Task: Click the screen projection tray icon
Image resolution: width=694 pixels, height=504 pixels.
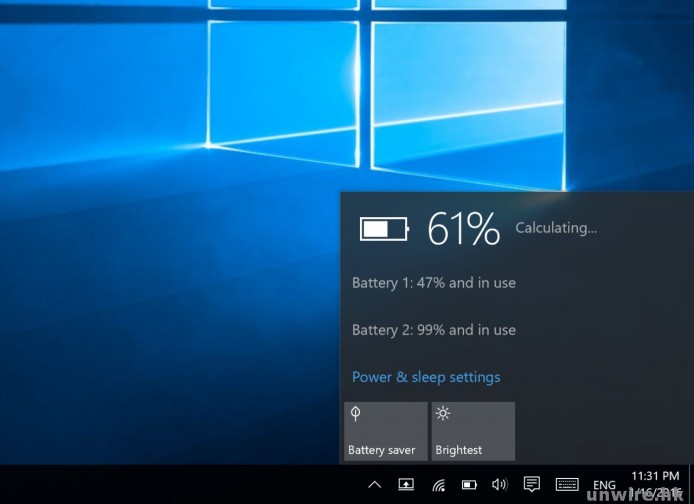Action: (x=406, y=485)
